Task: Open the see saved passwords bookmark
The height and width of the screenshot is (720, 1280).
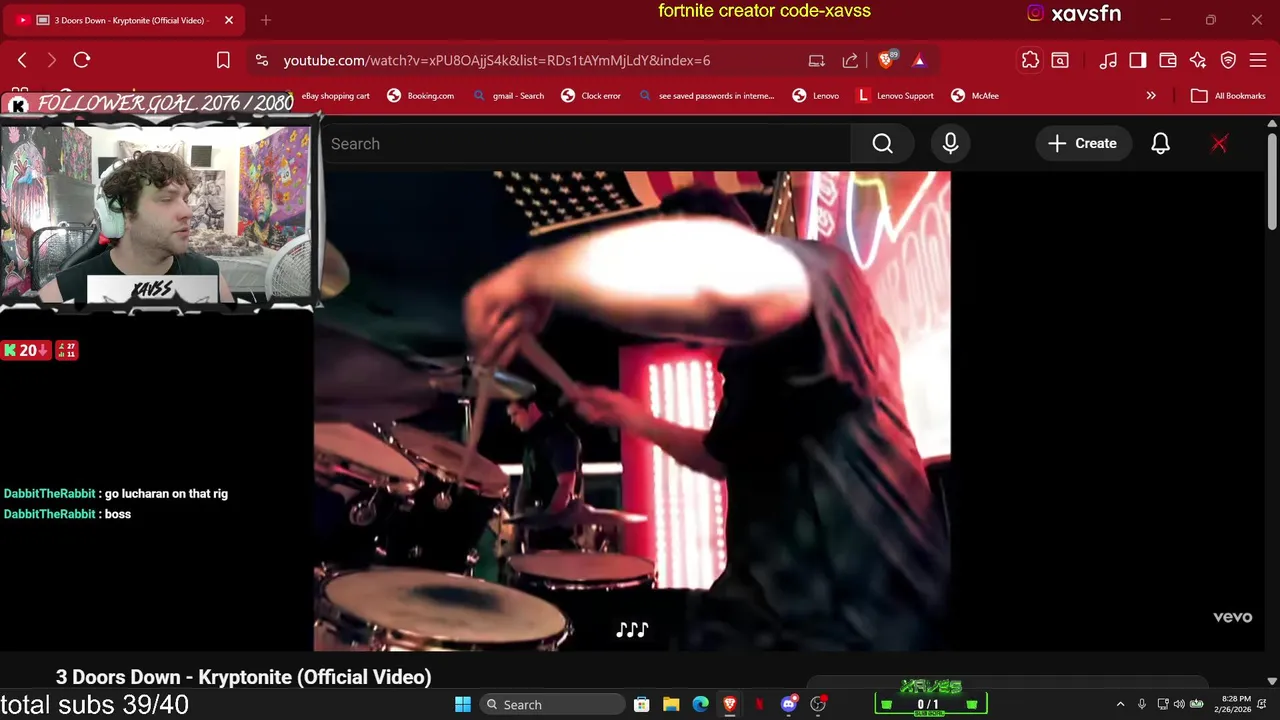Action: pyautogui.click(x=706, y=96)
